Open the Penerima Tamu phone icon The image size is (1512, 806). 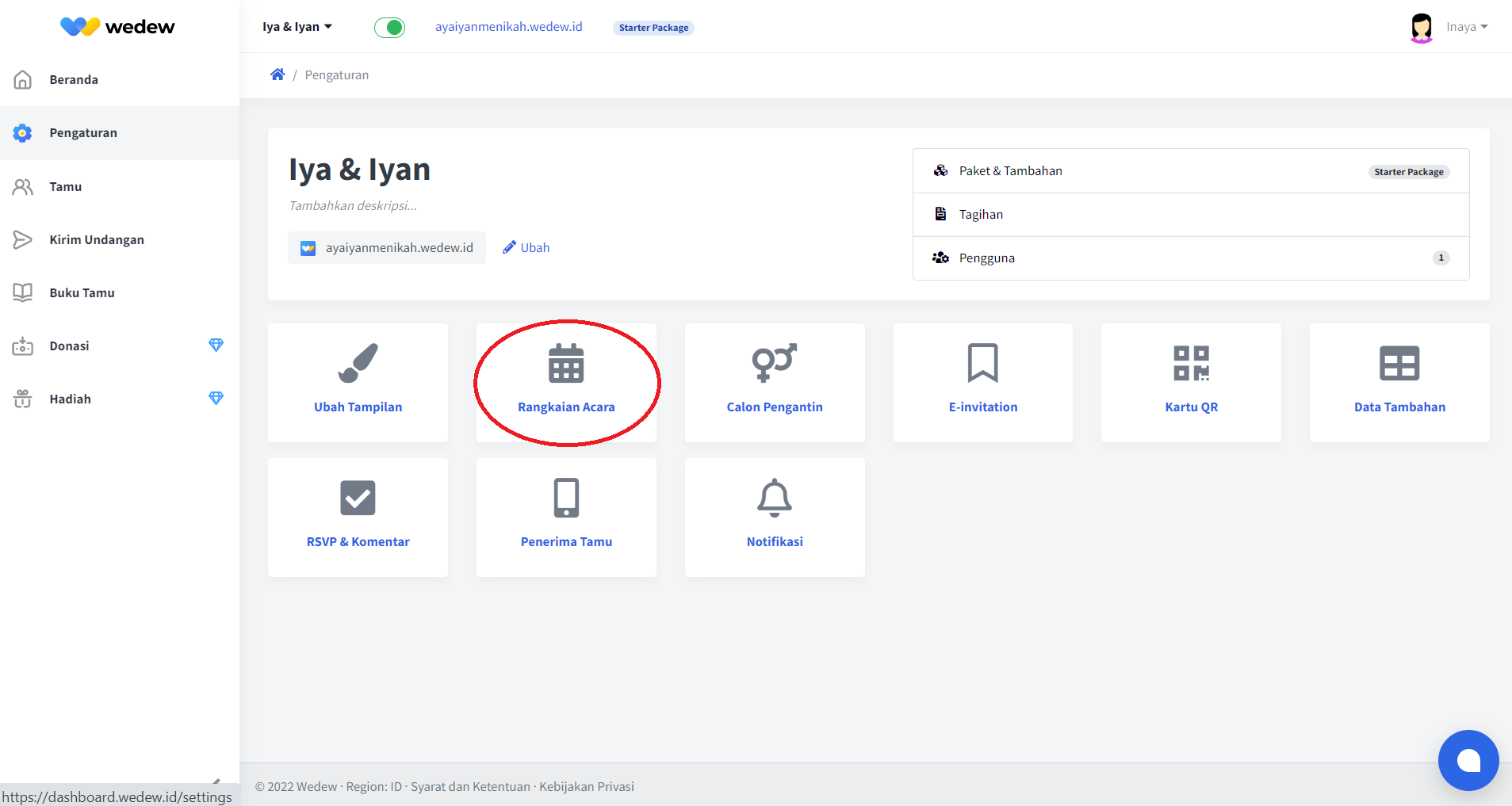566,498
